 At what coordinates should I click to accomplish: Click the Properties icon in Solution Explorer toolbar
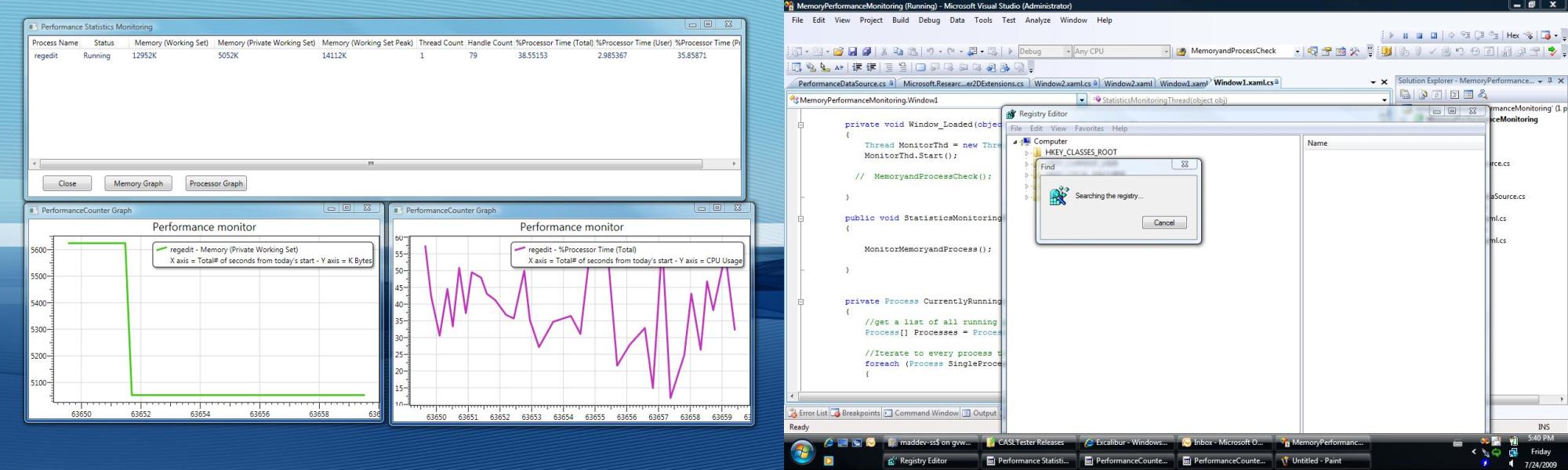tap(1406, 95)
